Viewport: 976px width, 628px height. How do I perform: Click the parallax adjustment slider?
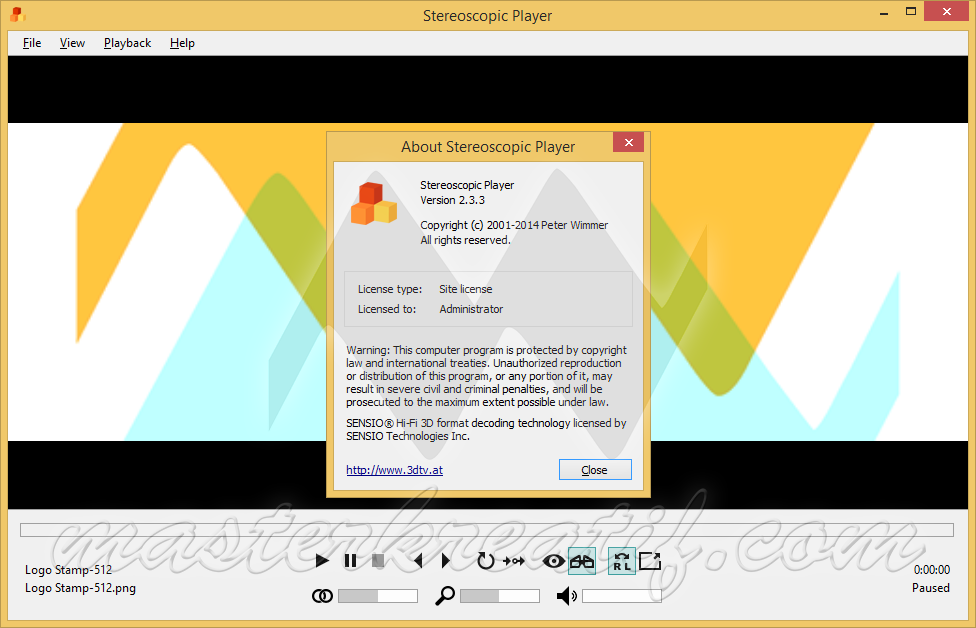(378, 596)
